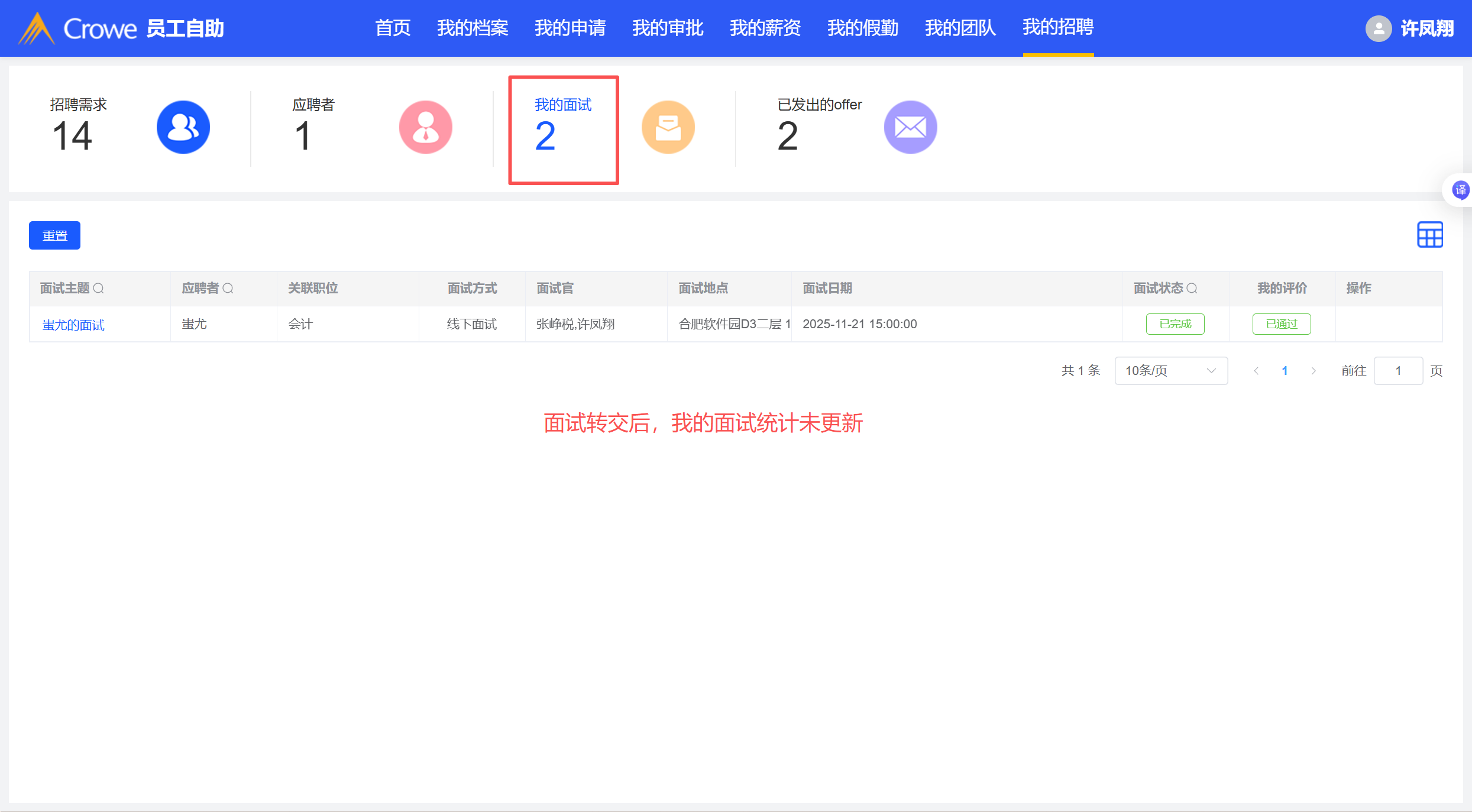Click the pink applicant person icon

pos(425,127)
